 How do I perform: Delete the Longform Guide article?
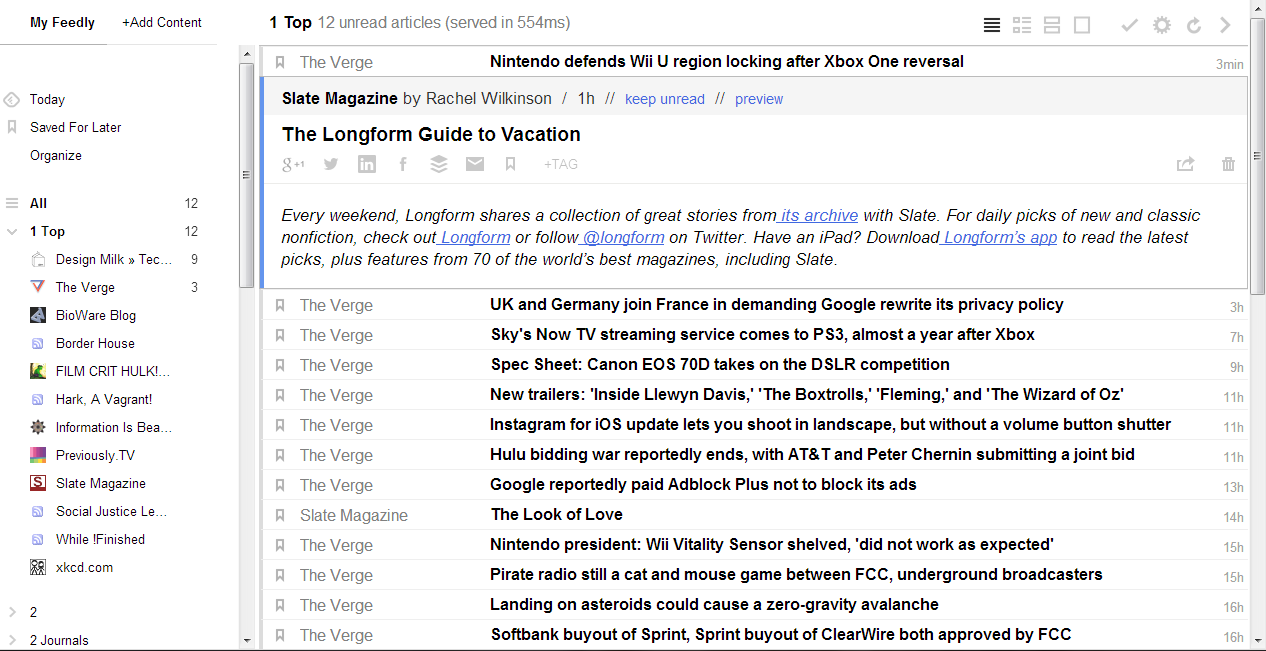1228,164
